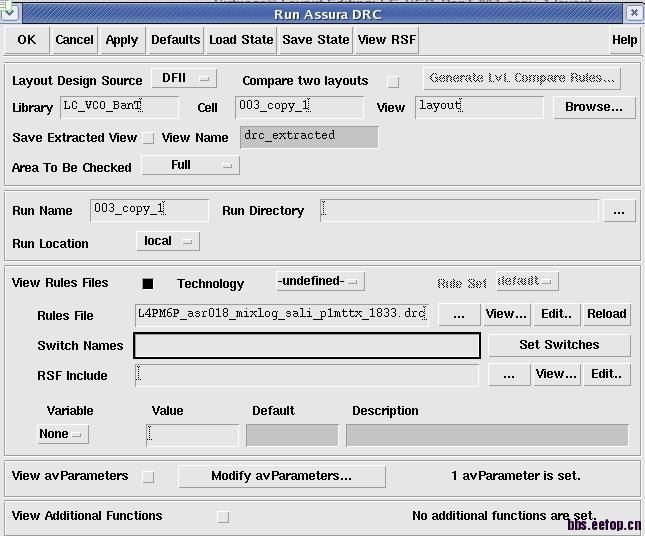Screen dimensions: 645x536
Task: Click the RSF Include Edit.. button
Action: pos(606,375)
